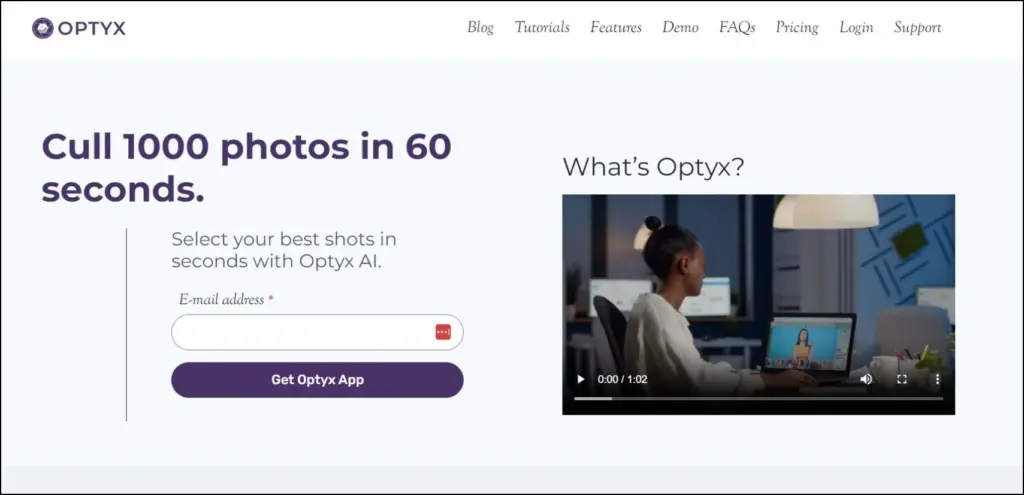Go to the Tutorials page
1024x495 pixels.
[542, 28]
